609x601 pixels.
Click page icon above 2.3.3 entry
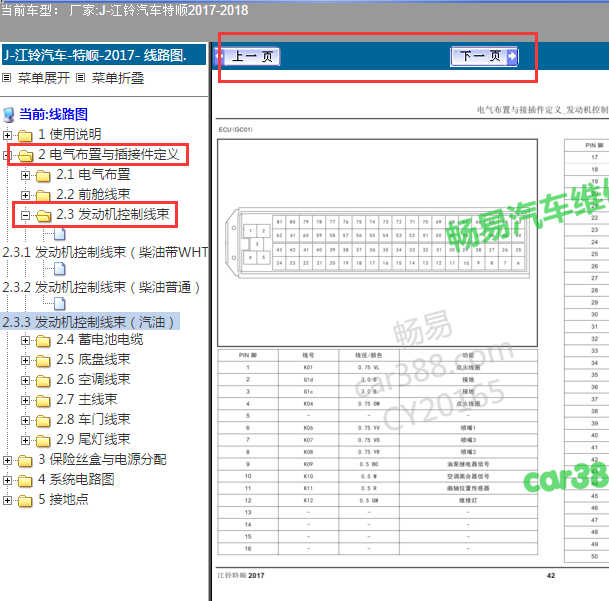(59, 303)
